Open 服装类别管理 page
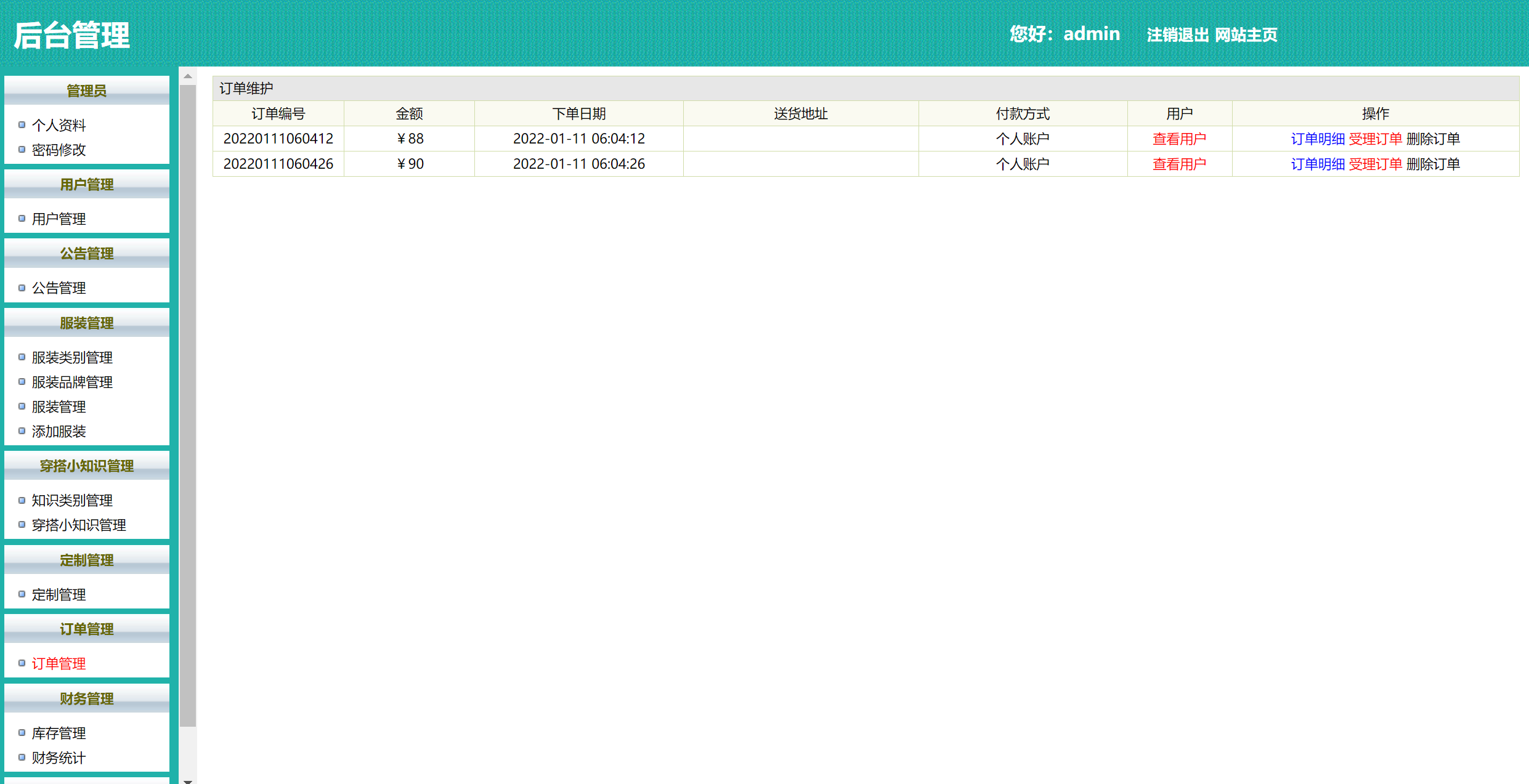The image size is (1529, 784). pos(72,357)
